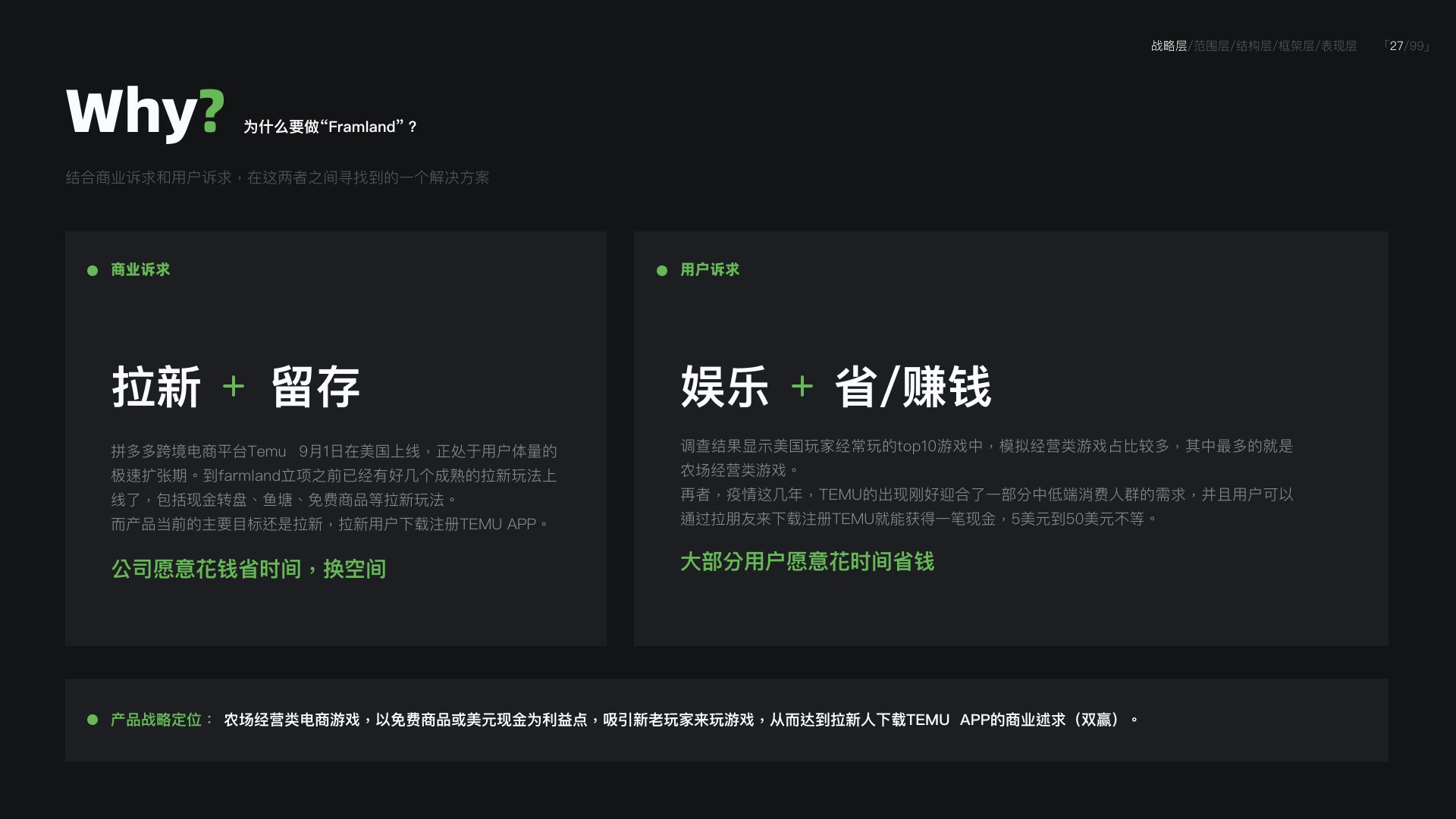The image size is (1456, 819).
Task: Click the 拉新 headline text
Action: pyautogui.click(x=156, y=387)
